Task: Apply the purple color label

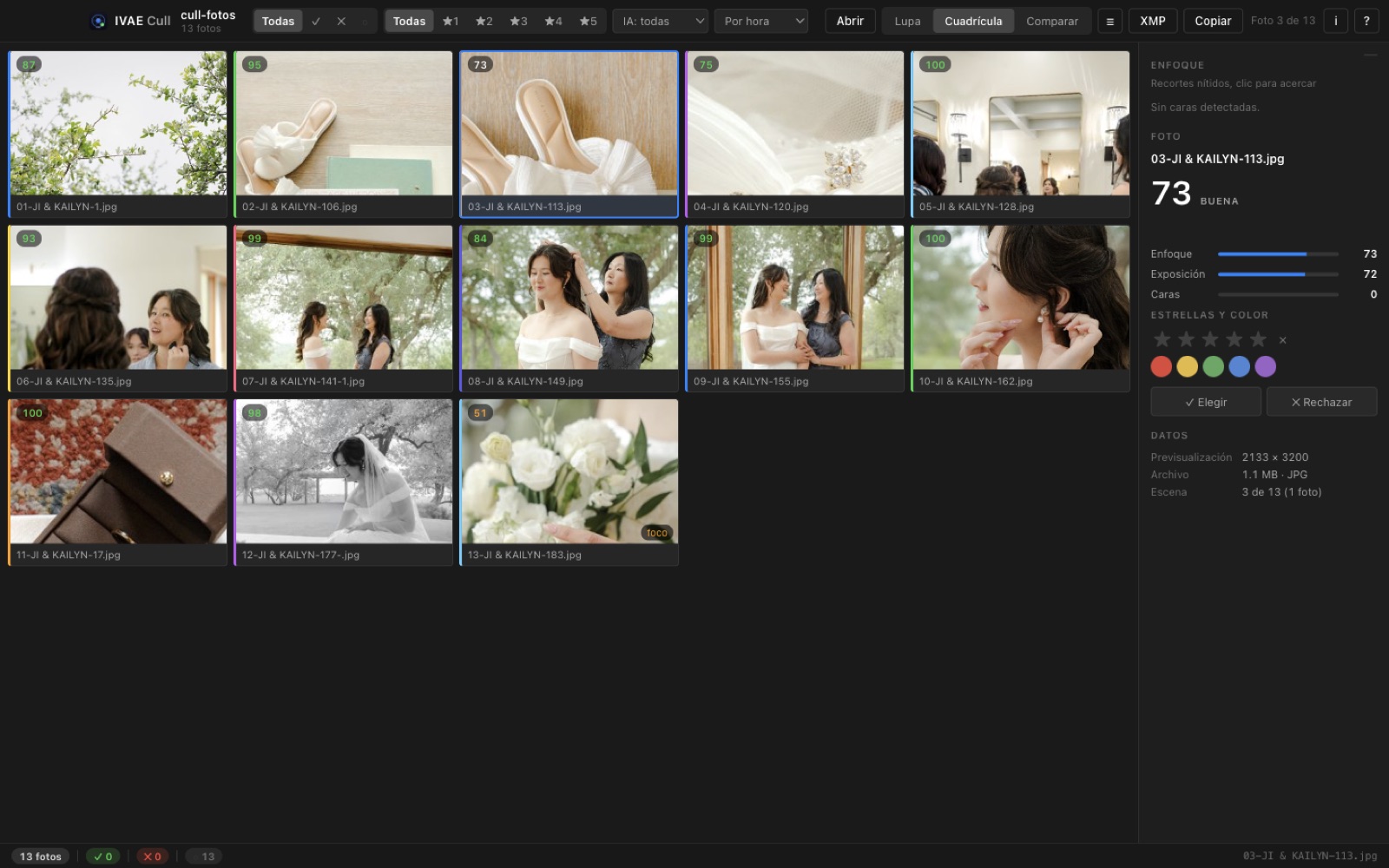Action: click(x=1266, y=366)
